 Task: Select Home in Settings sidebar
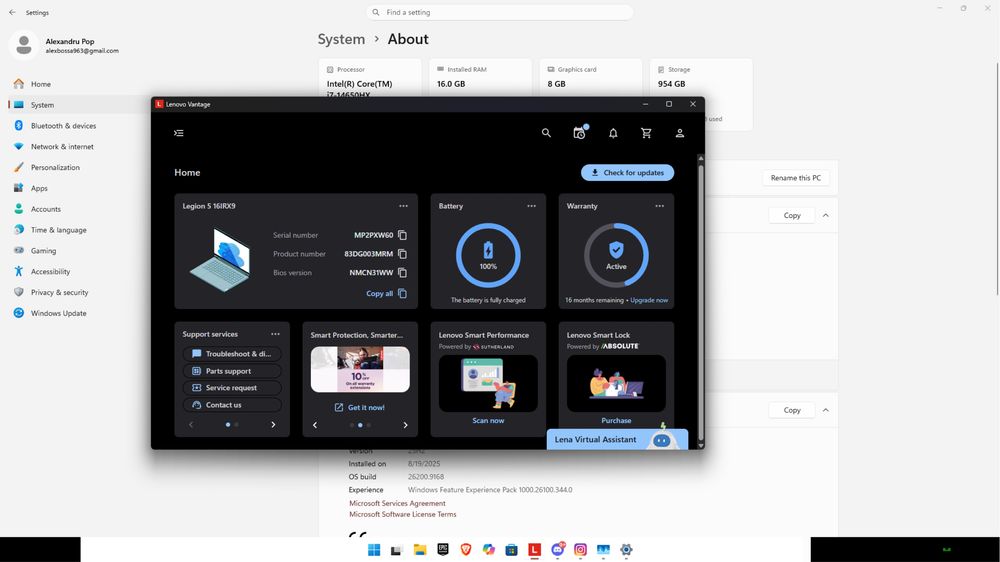tap(41, 84)
